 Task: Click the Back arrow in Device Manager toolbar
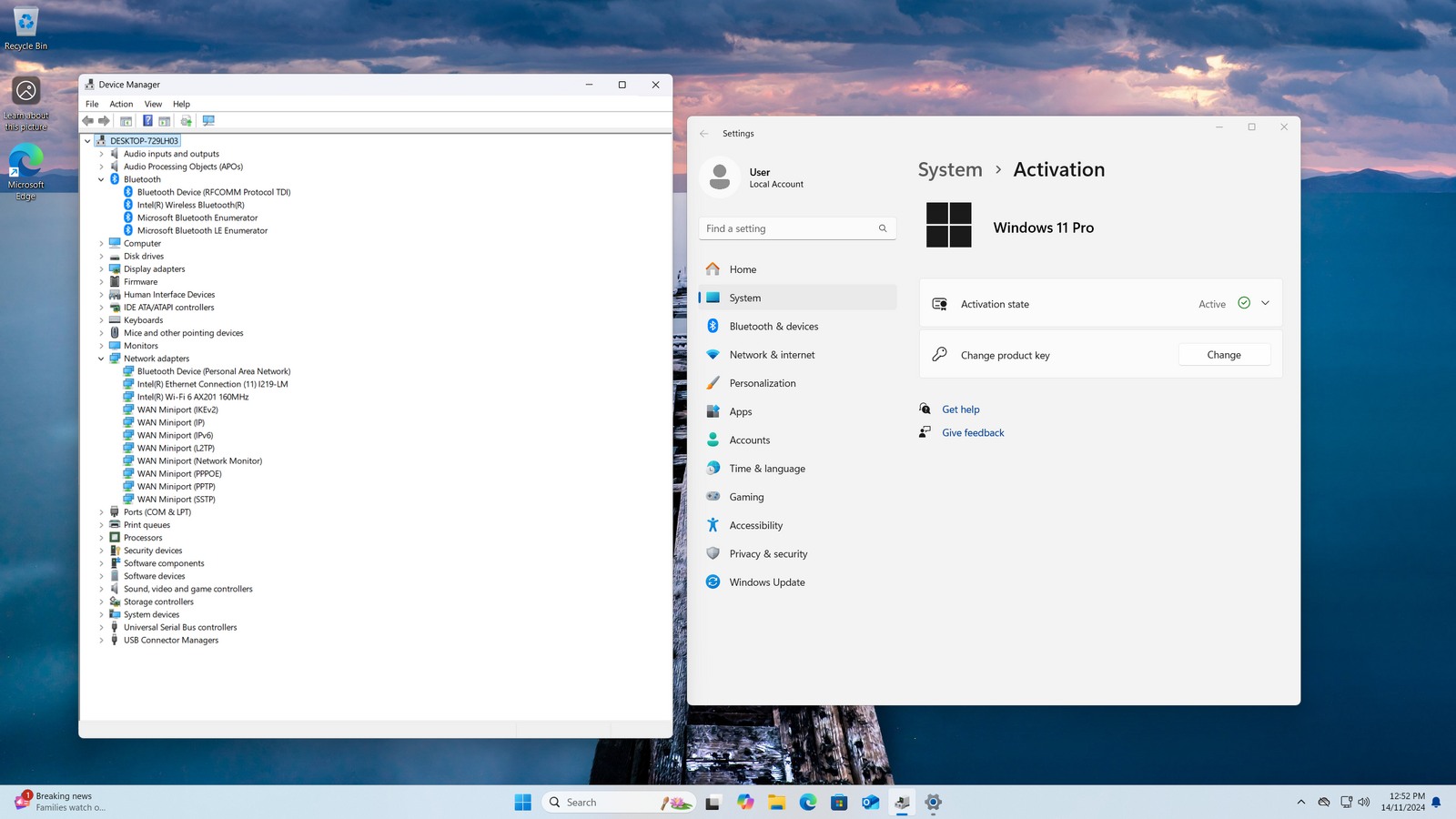(88, 121)
